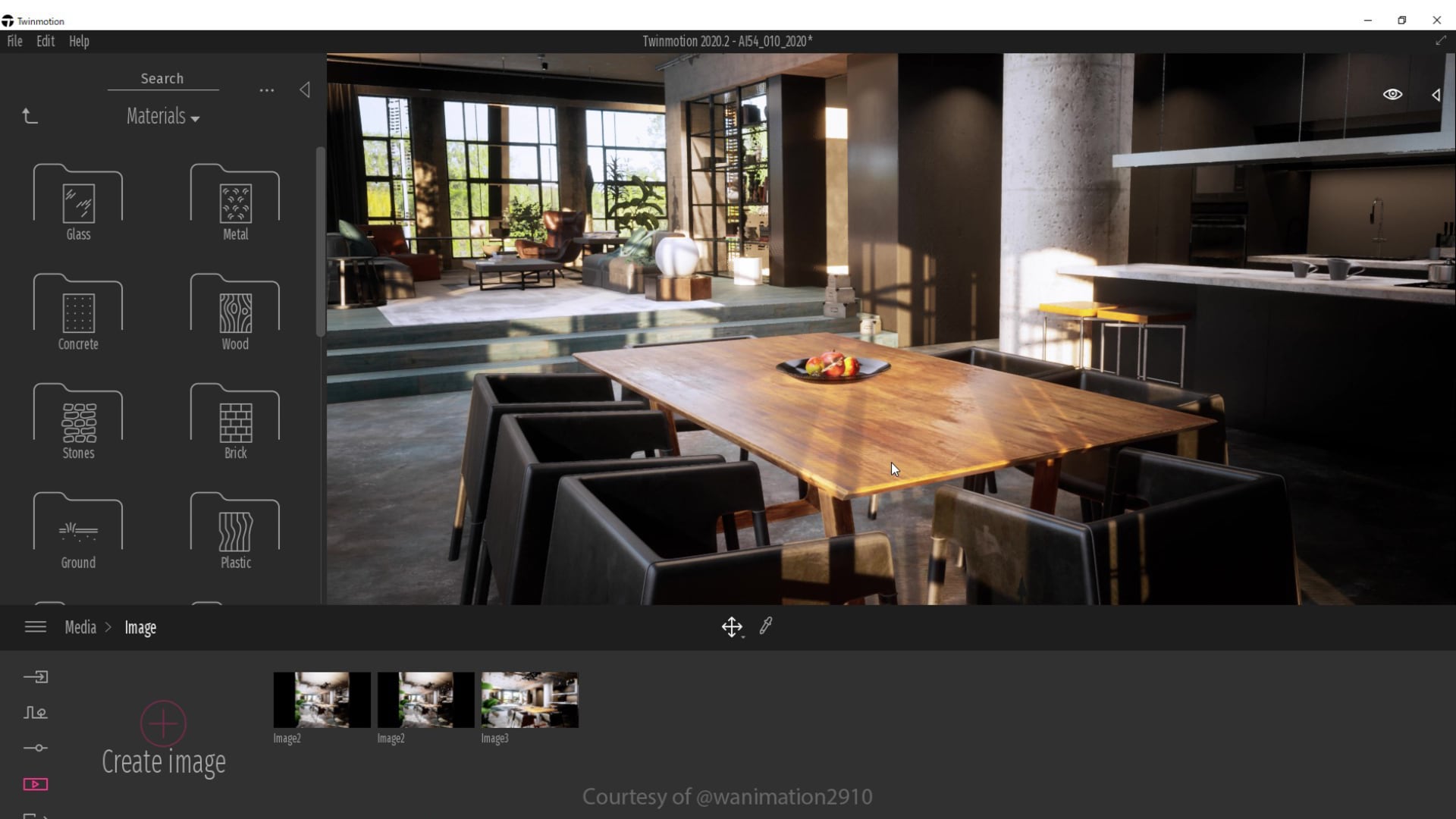This screenshot has width=1456, height=819.
Task: Select the Glass materials folder
Action: tap(78, 200)
